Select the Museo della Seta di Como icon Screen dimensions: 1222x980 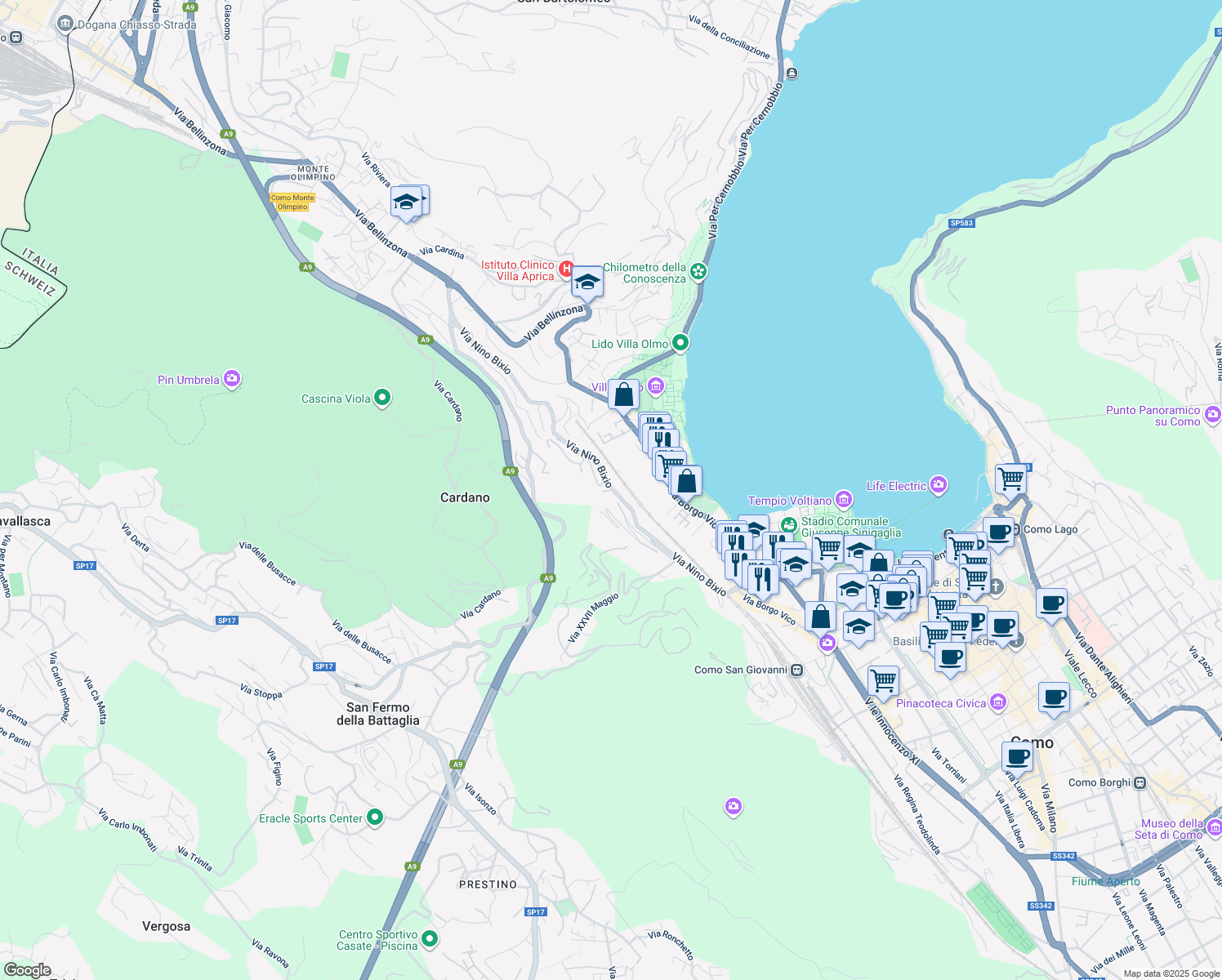(1214, 828)
